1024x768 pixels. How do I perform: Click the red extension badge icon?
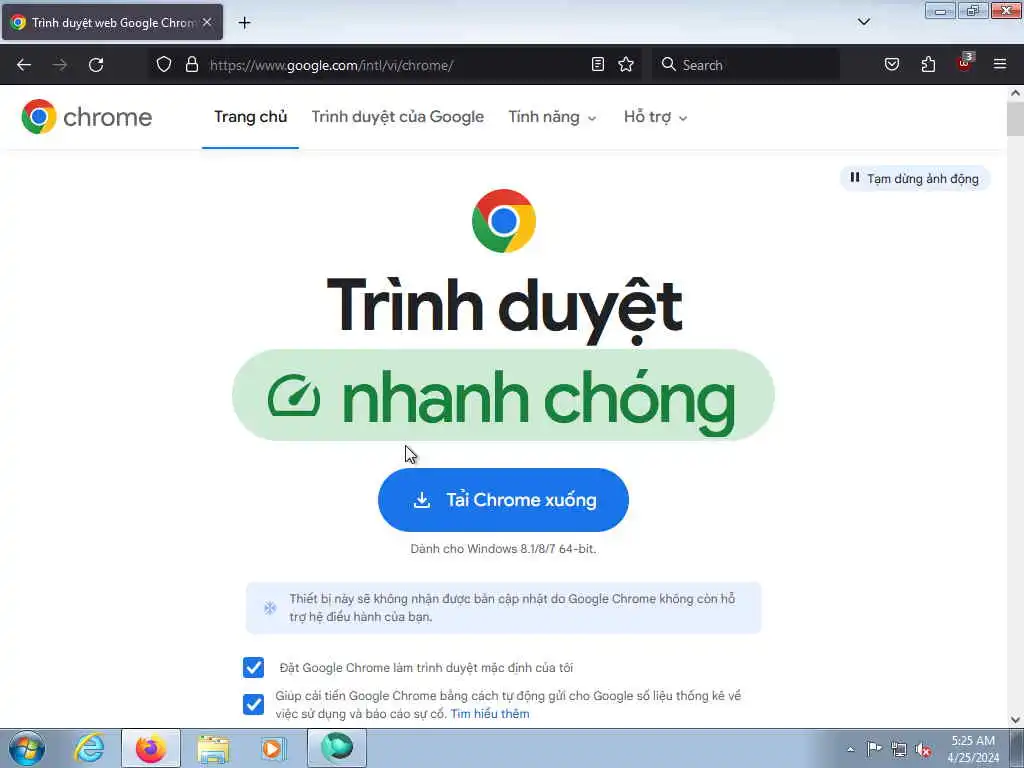click(x=965, y=63)
